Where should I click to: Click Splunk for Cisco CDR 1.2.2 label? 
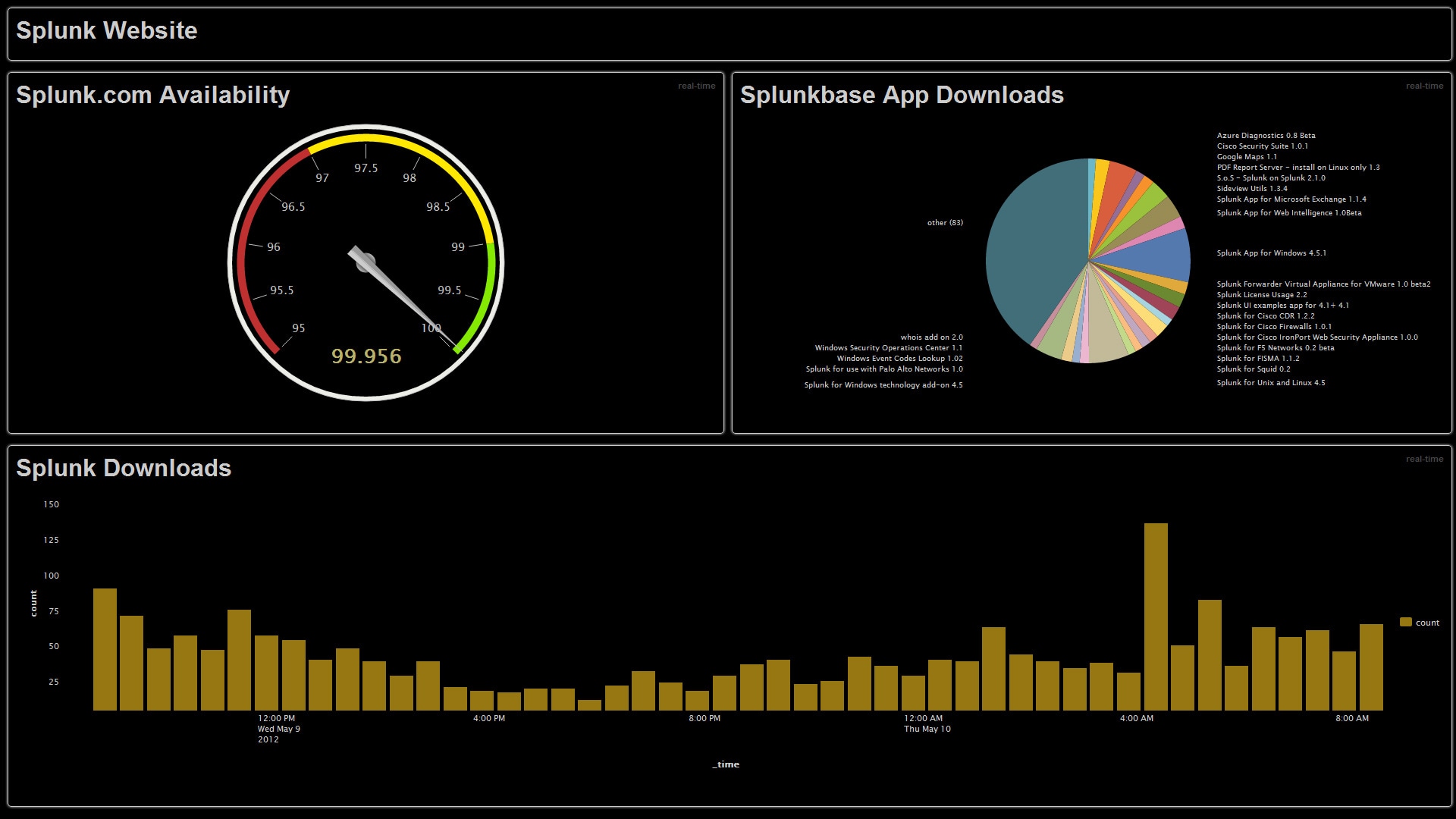(x=1266, y=316)
